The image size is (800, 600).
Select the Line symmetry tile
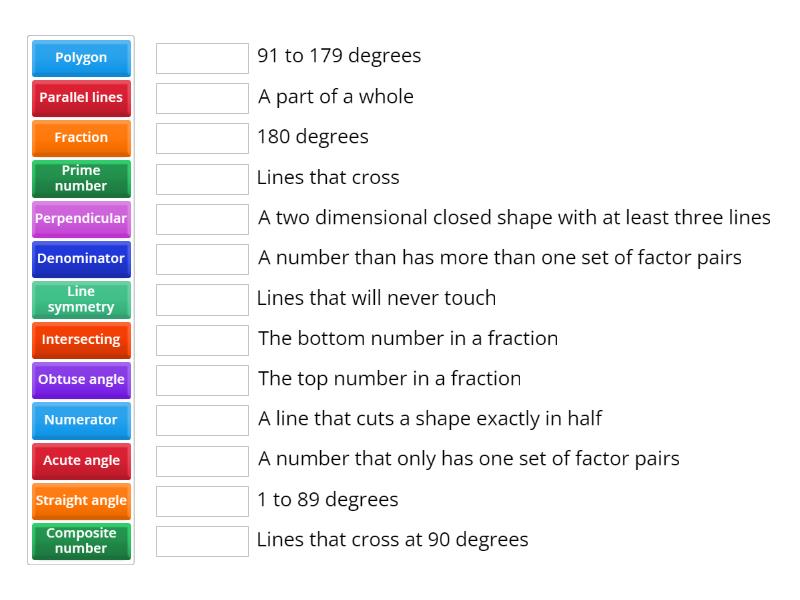point(80,299)
